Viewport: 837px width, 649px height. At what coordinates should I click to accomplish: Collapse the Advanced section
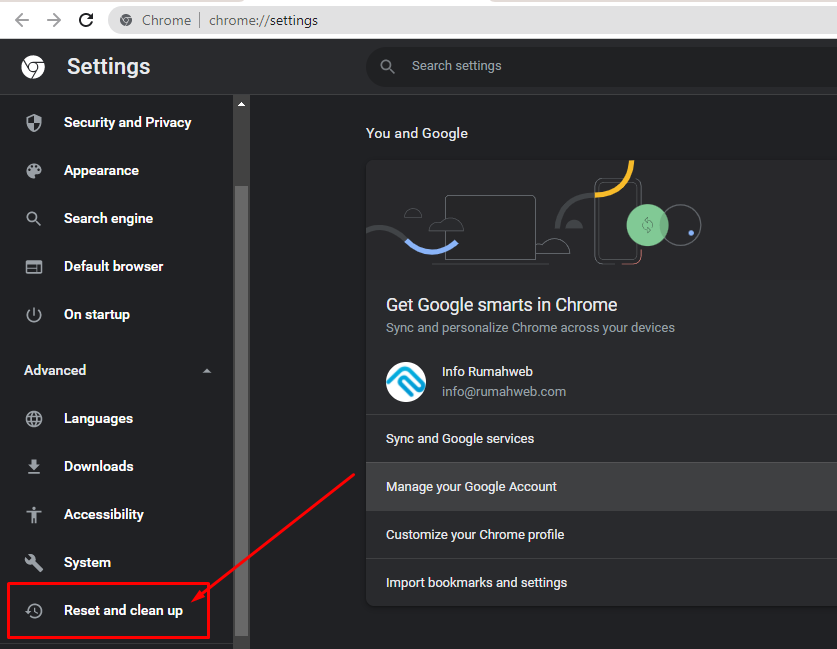coord(207,371)
